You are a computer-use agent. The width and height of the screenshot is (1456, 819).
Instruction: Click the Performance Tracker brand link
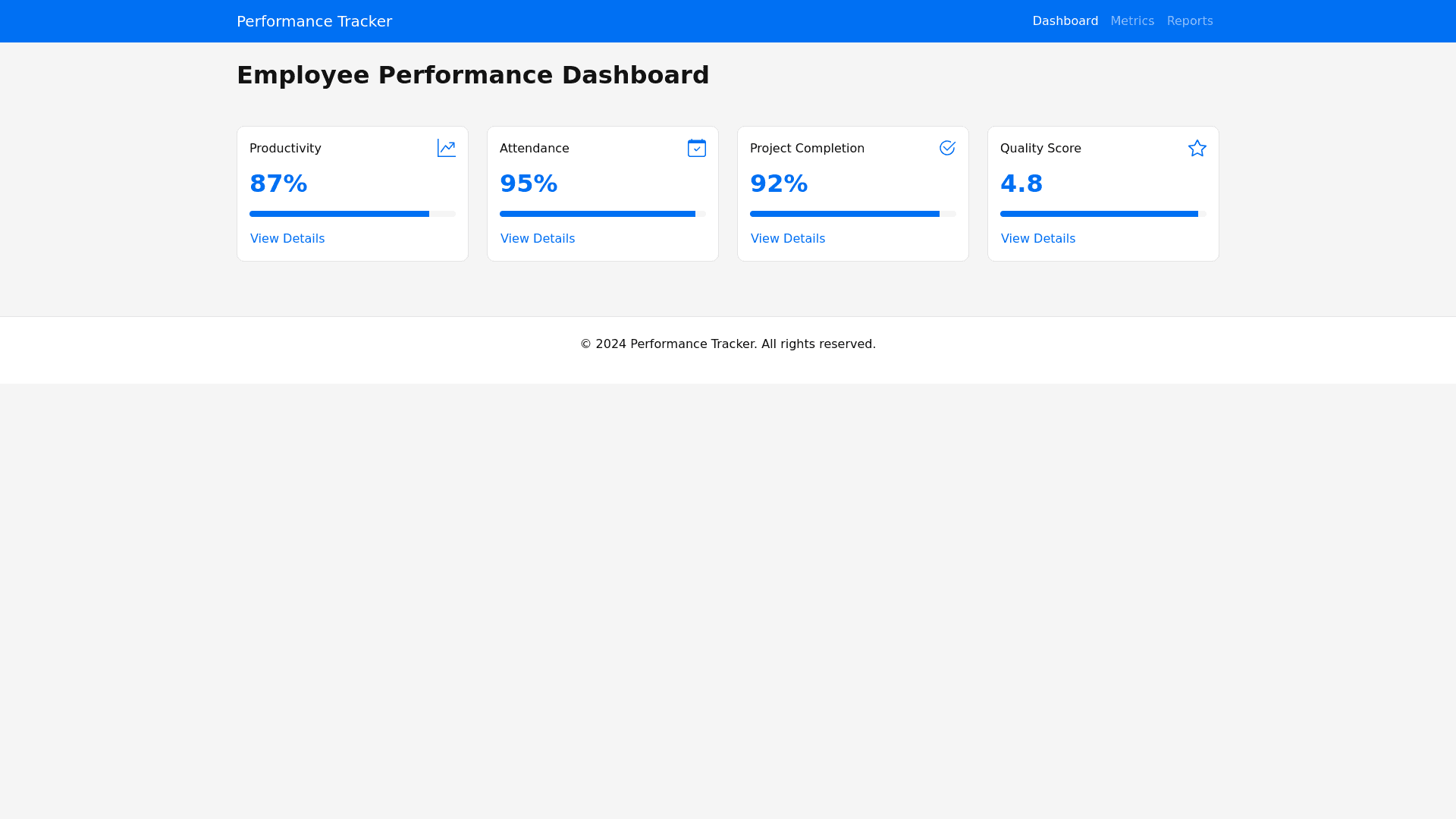coord(314,21)
